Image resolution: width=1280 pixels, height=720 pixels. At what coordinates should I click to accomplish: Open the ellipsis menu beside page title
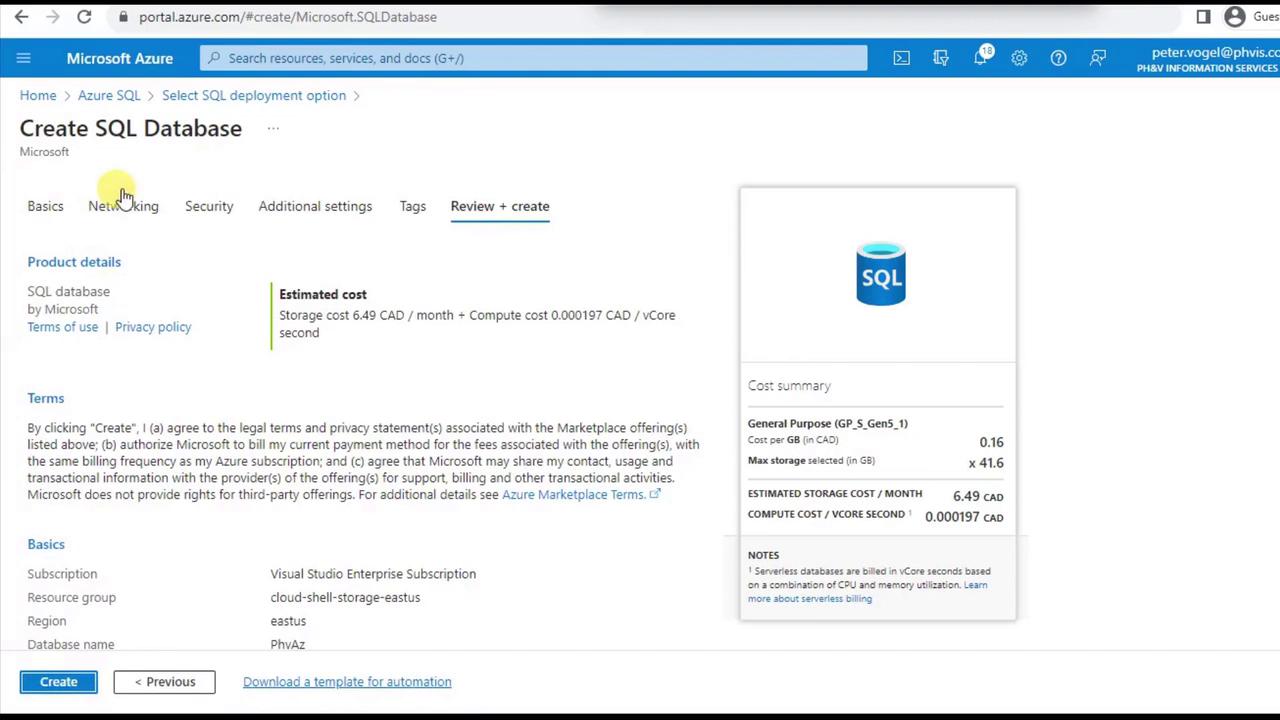click(273, 128)
